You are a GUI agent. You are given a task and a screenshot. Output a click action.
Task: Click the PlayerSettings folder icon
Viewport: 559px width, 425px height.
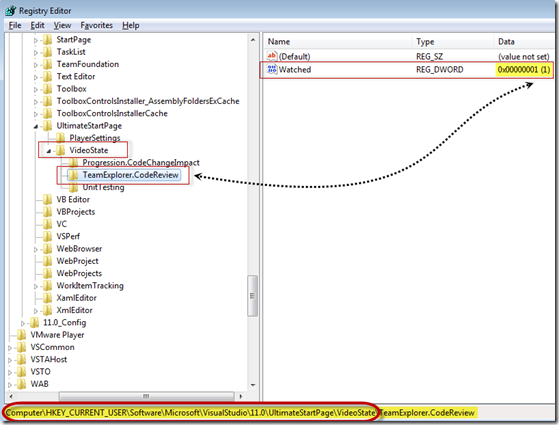(61, 138)
